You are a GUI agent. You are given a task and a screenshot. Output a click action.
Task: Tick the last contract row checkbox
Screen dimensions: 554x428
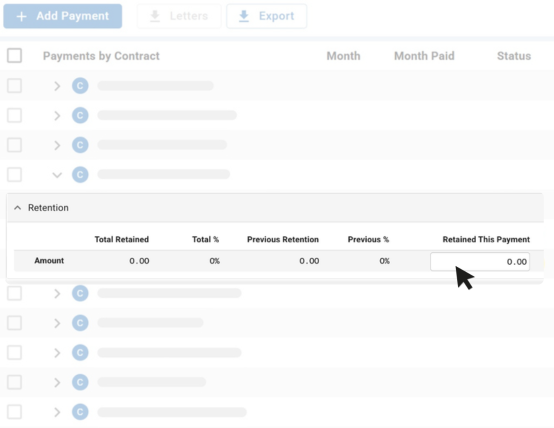coord(14,412)
